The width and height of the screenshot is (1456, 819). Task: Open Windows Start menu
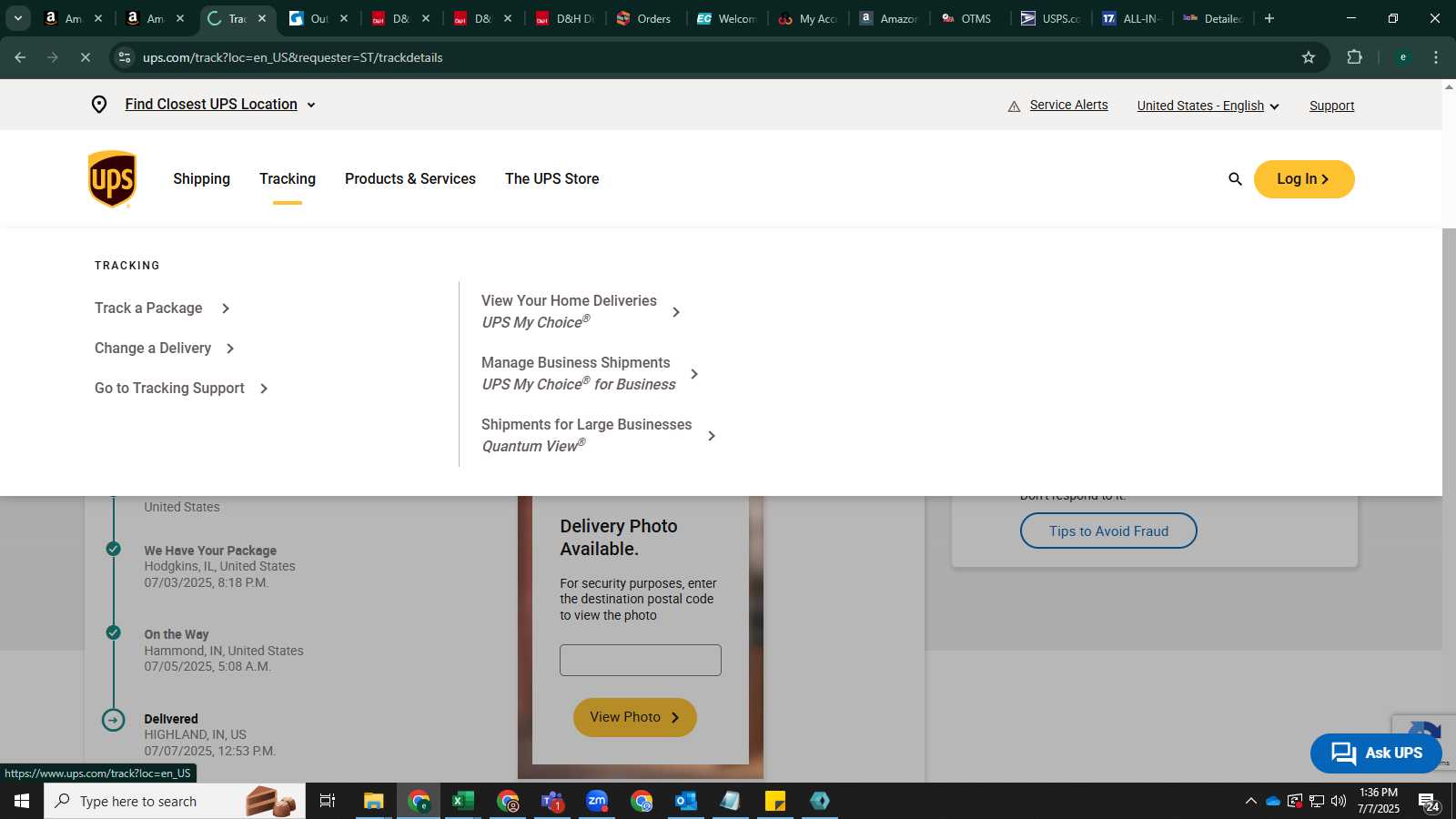[22, 801]
